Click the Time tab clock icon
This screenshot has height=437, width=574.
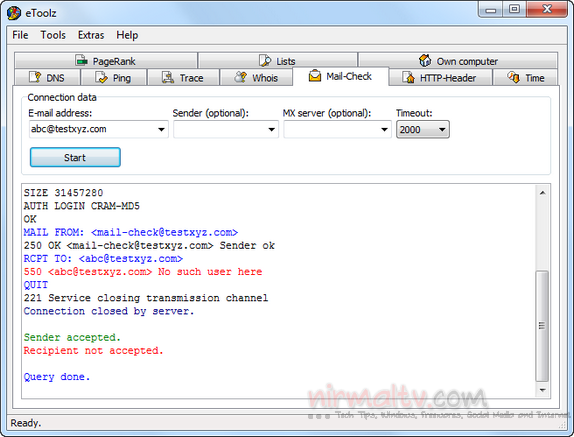(513, 77)
